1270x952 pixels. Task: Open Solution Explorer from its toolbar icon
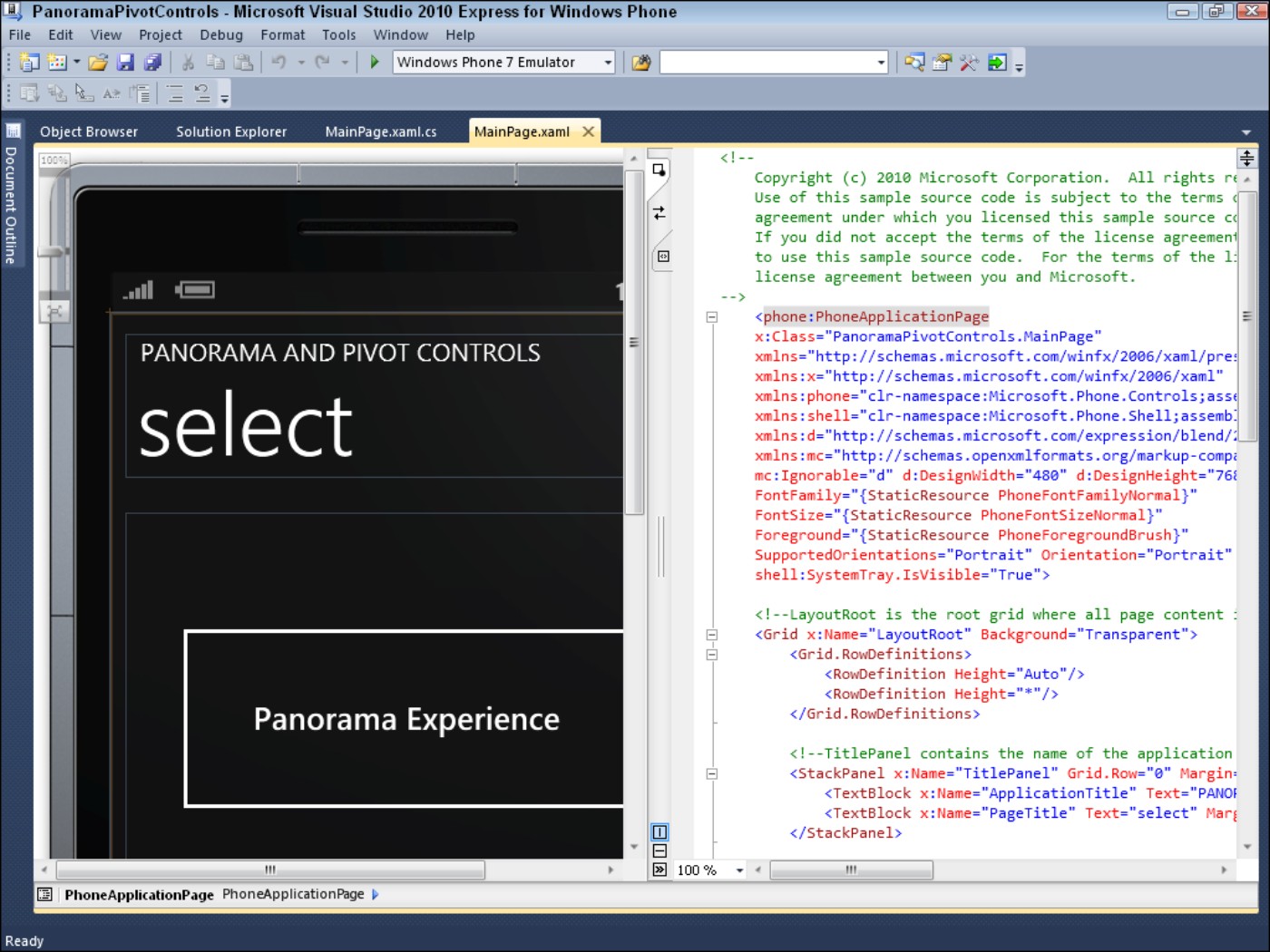(x=914, y=62)
